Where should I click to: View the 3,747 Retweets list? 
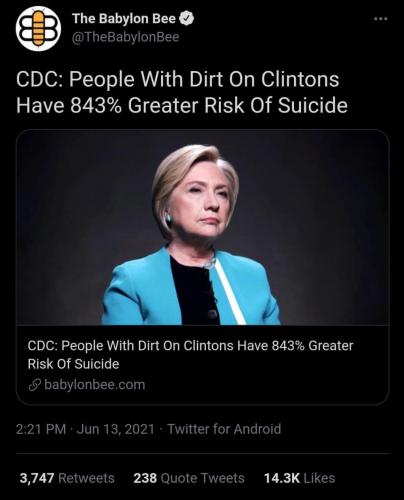[x=67, y=478]
